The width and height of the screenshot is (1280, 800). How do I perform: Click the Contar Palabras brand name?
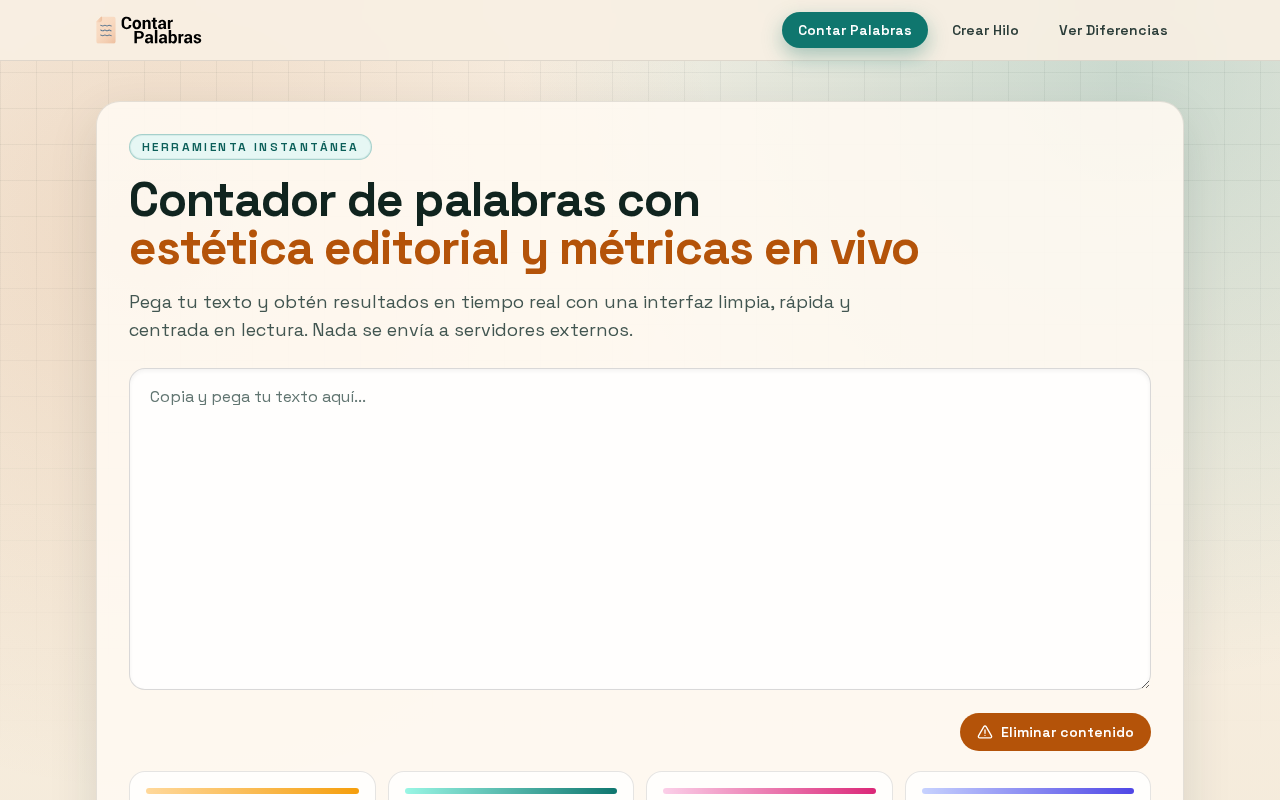tap(161, 30)
